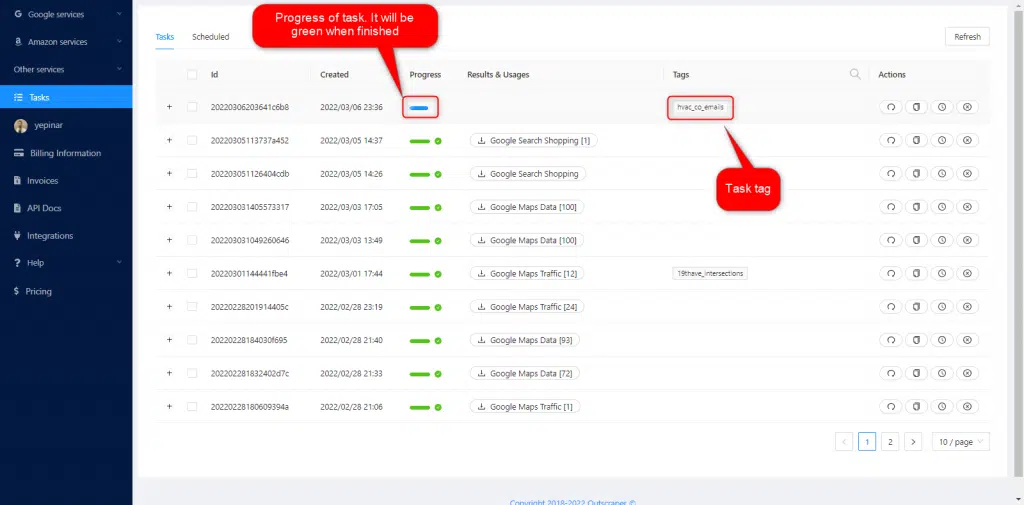
Task: Download the Google Maps Traffic [12] result
Action: tap(527, 273)
